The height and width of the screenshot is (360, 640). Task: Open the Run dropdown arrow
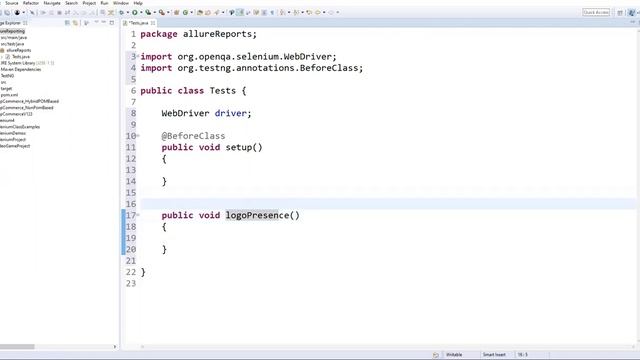click(141, 12)
